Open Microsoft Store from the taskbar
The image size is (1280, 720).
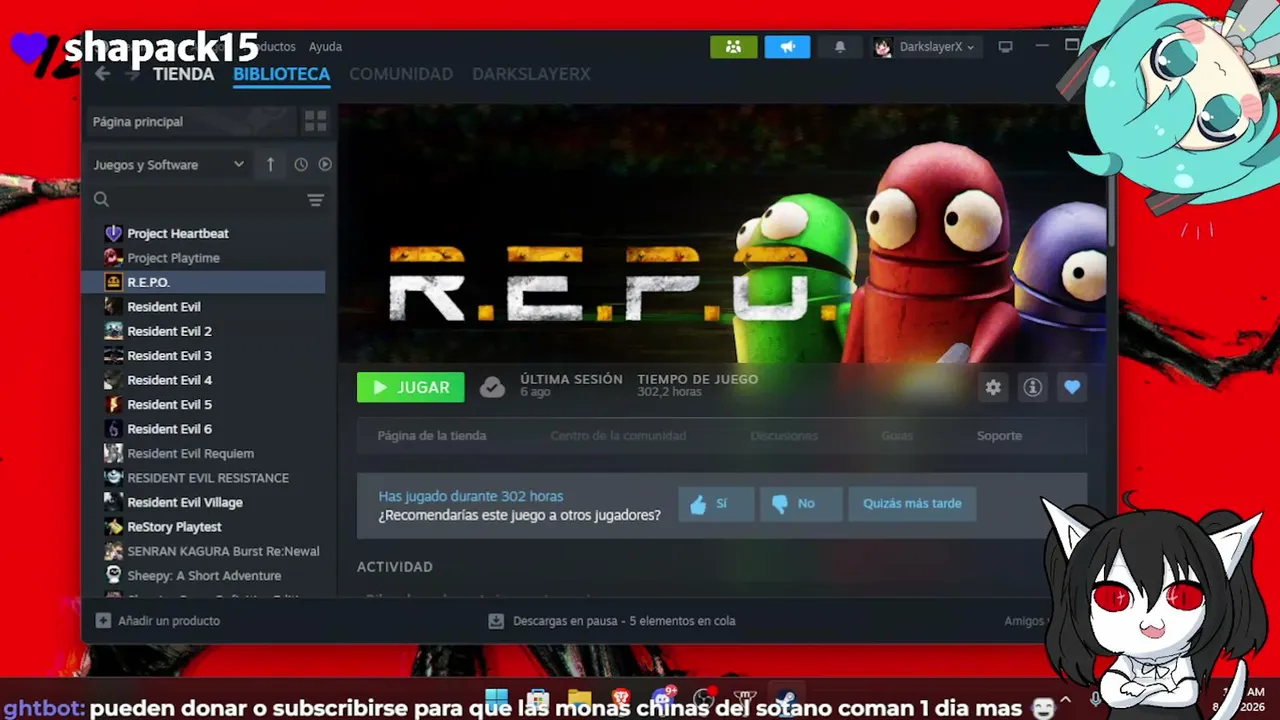tap(538, 699)
